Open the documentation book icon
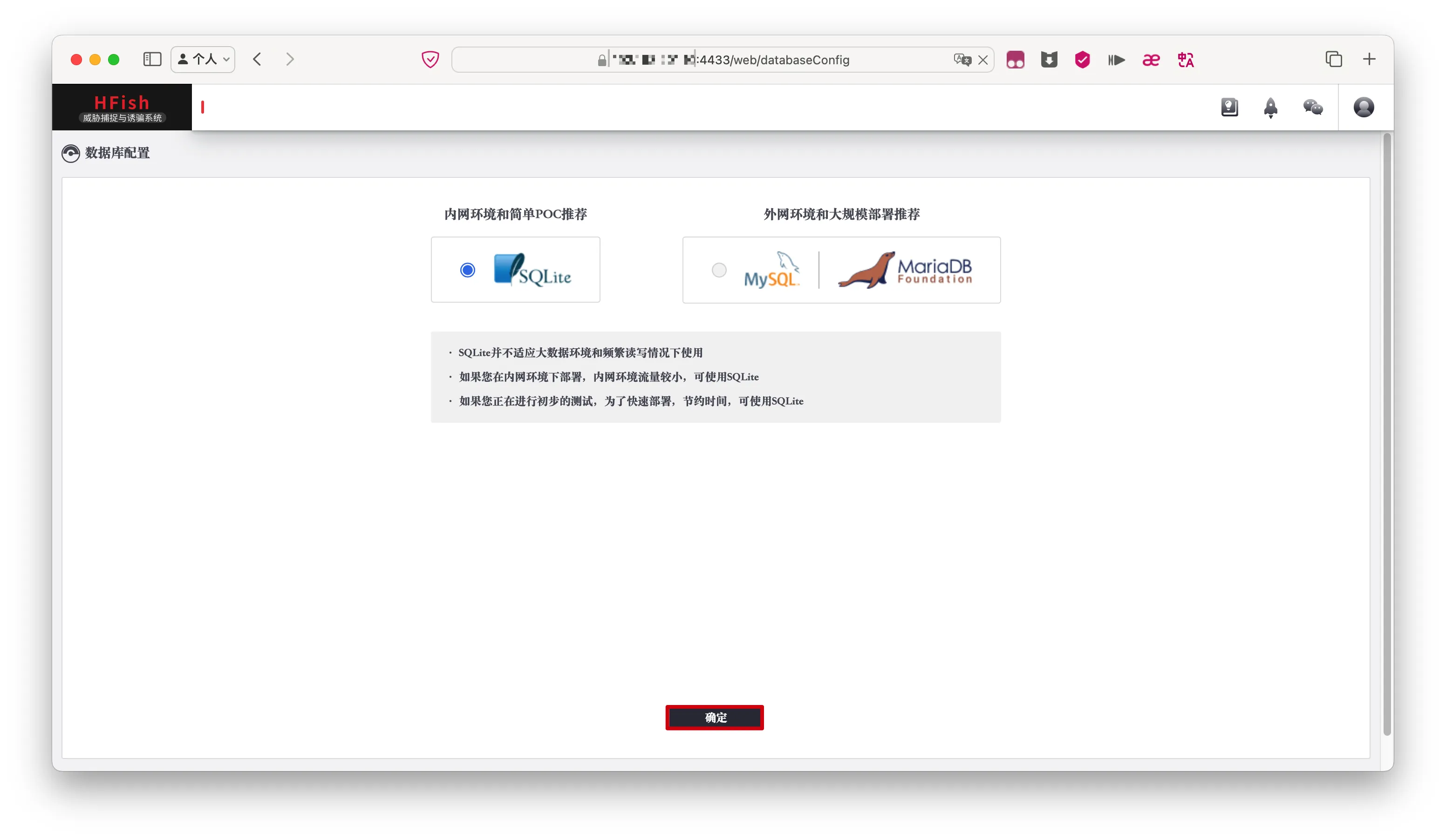1446x840 pixels. [x=1229, y=107]
